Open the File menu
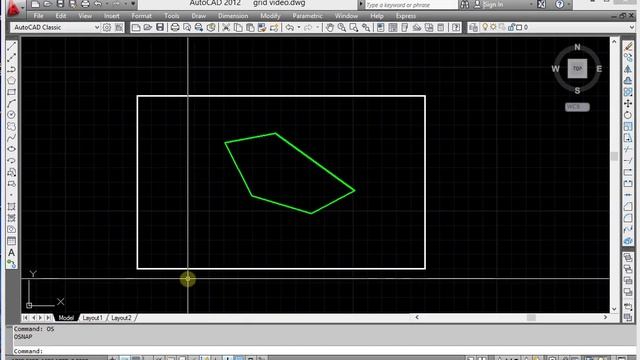Image resolution: width=640 pixels, height=360 pixels. [38, 16]
